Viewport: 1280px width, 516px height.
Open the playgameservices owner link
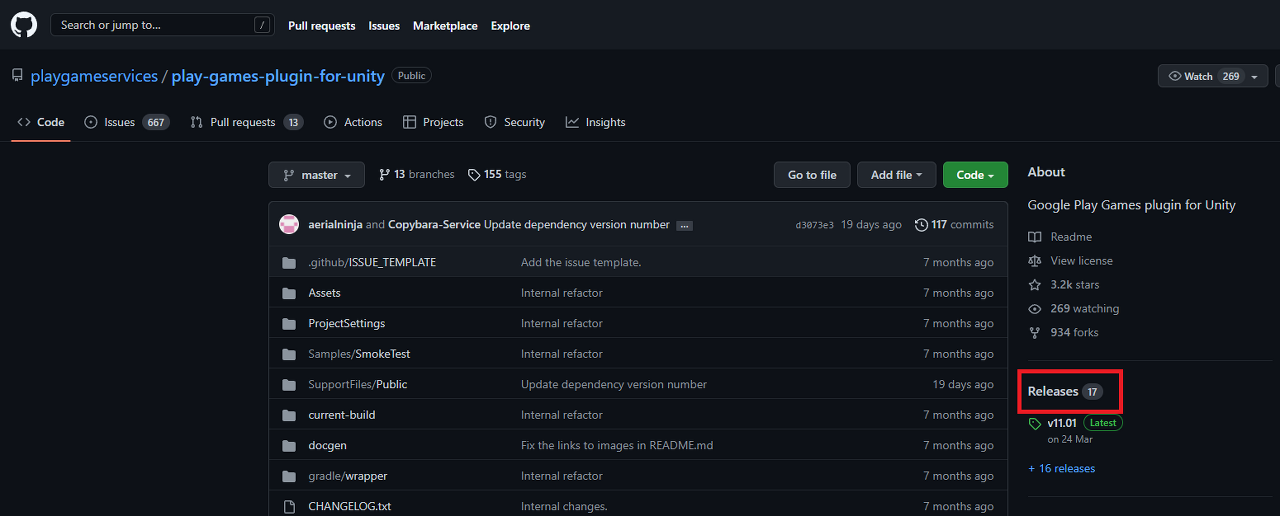(x=94, y=76)
